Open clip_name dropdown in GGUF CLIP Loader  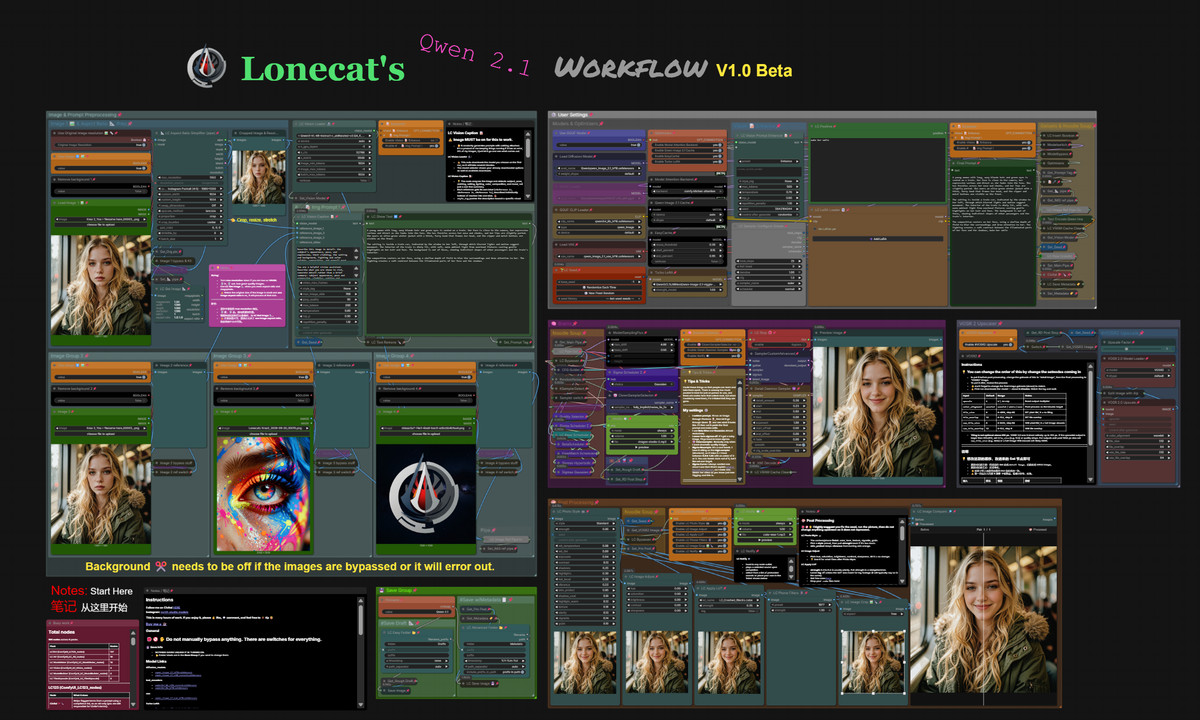click(x=598, y=222)
